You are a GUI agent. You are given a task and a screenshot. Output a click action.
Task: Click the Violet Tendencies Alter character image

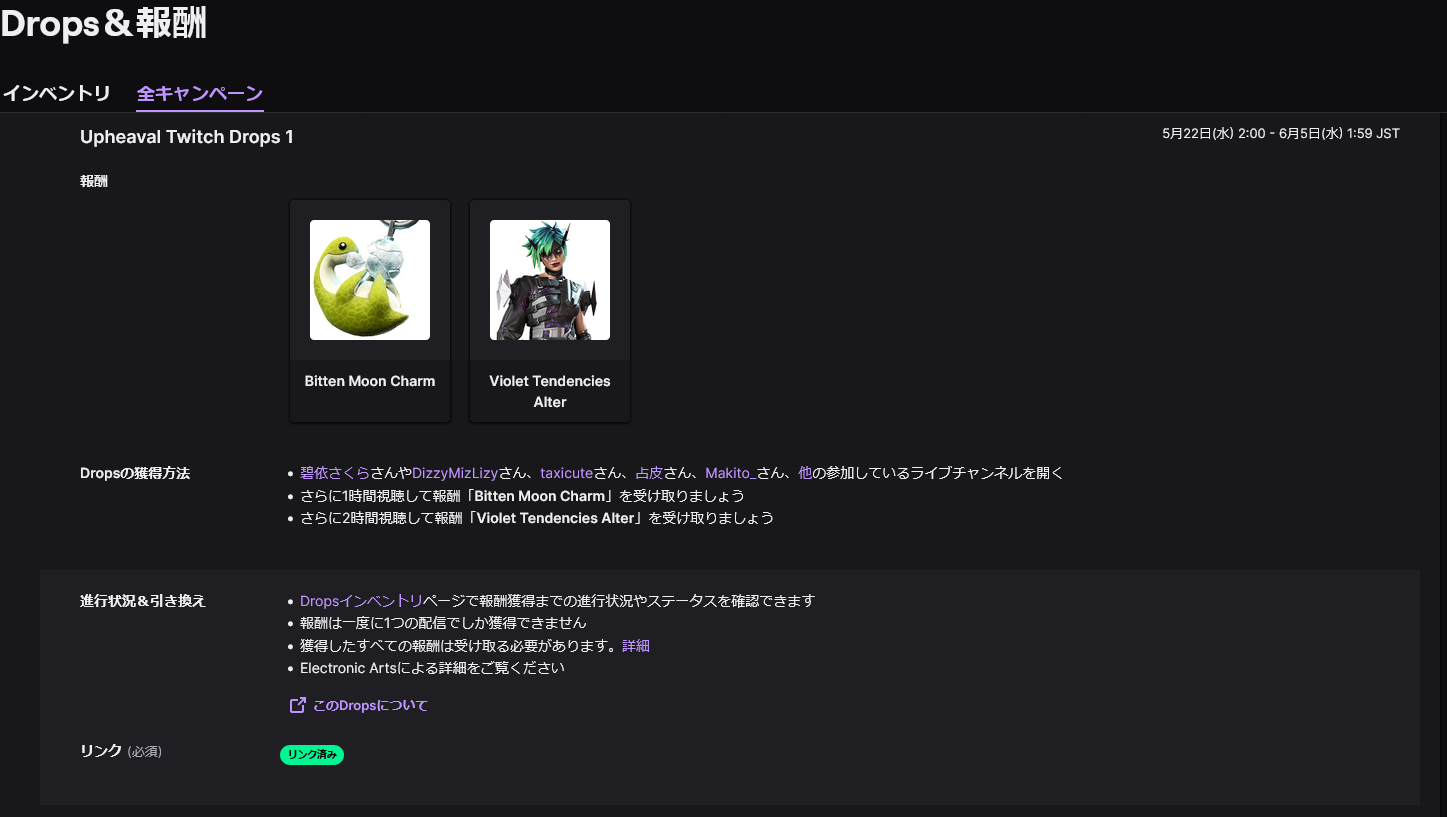pyautogui.click(x=550, y=280)
